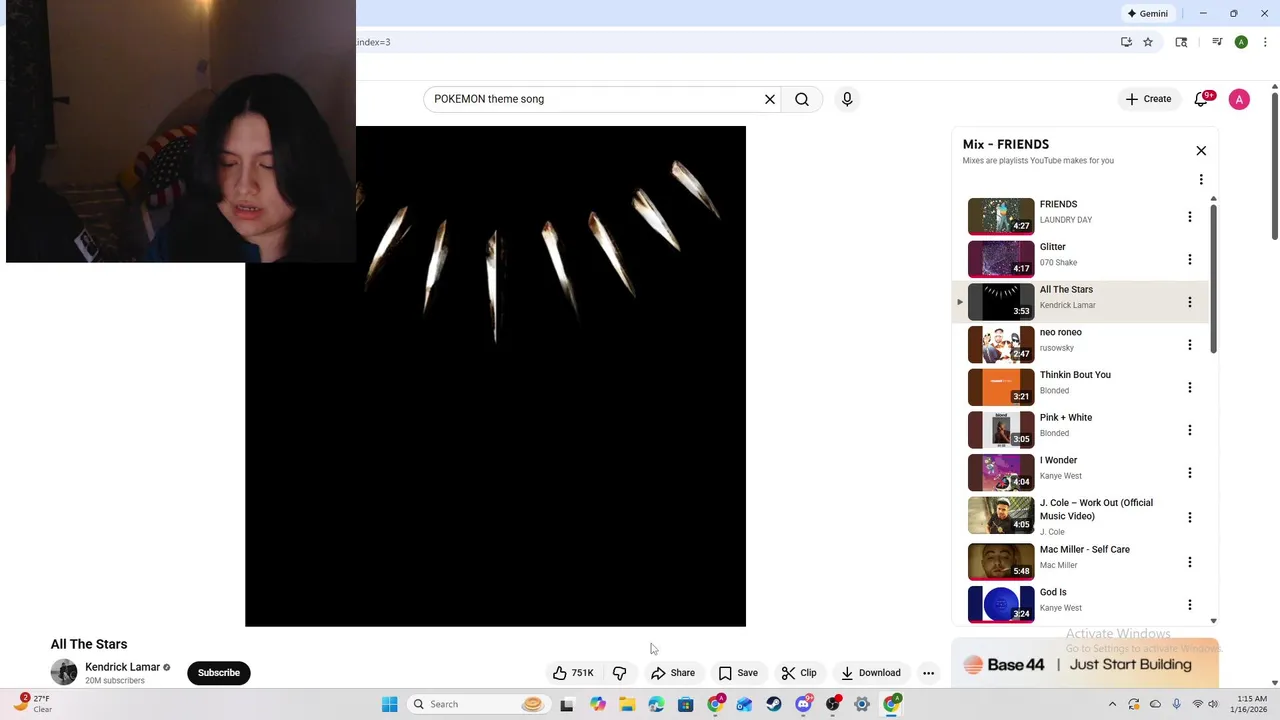Viewport: 1280px width, 720px height.
Task: Like the video with 751K likes
Action: coord(573,673)
